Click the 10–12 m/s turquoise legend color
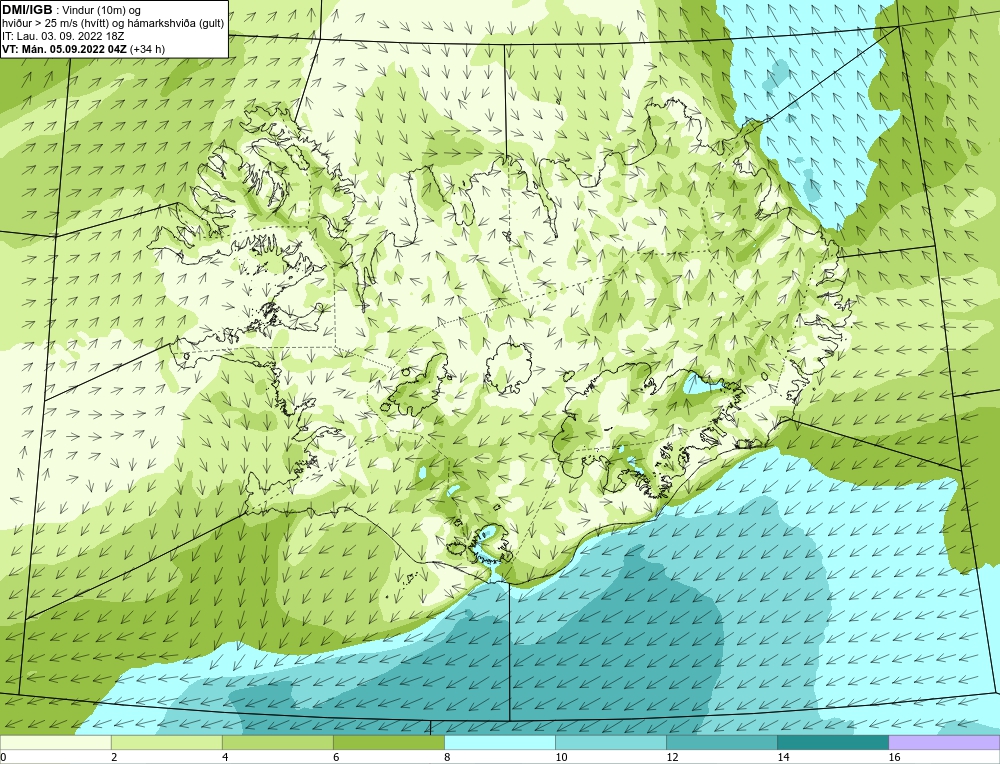Screen dimensions: 1000x764 [610, 742]
